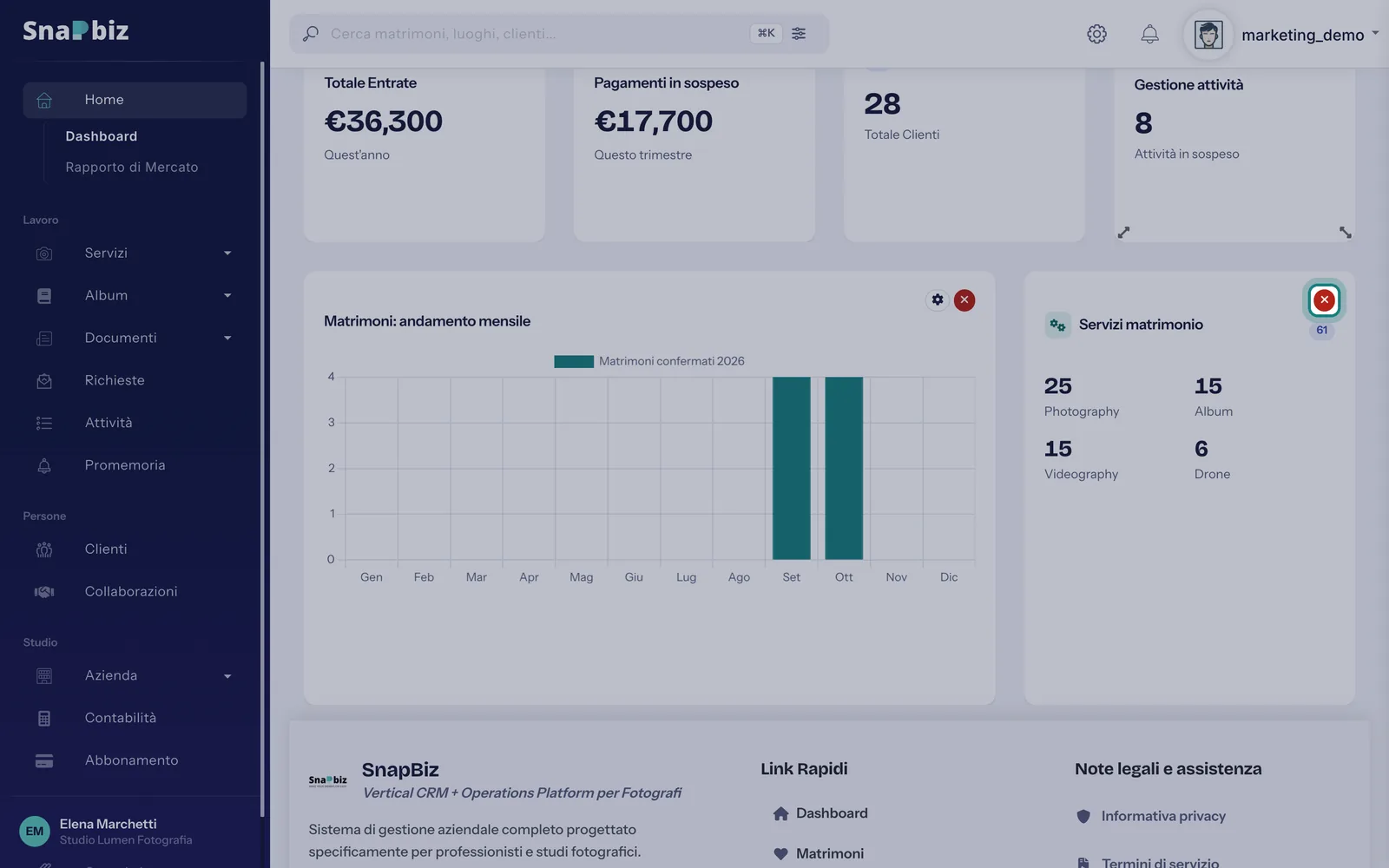Click the search filter sliders icon
This screenshot has height=868, width=1389.
pos(799,33)
